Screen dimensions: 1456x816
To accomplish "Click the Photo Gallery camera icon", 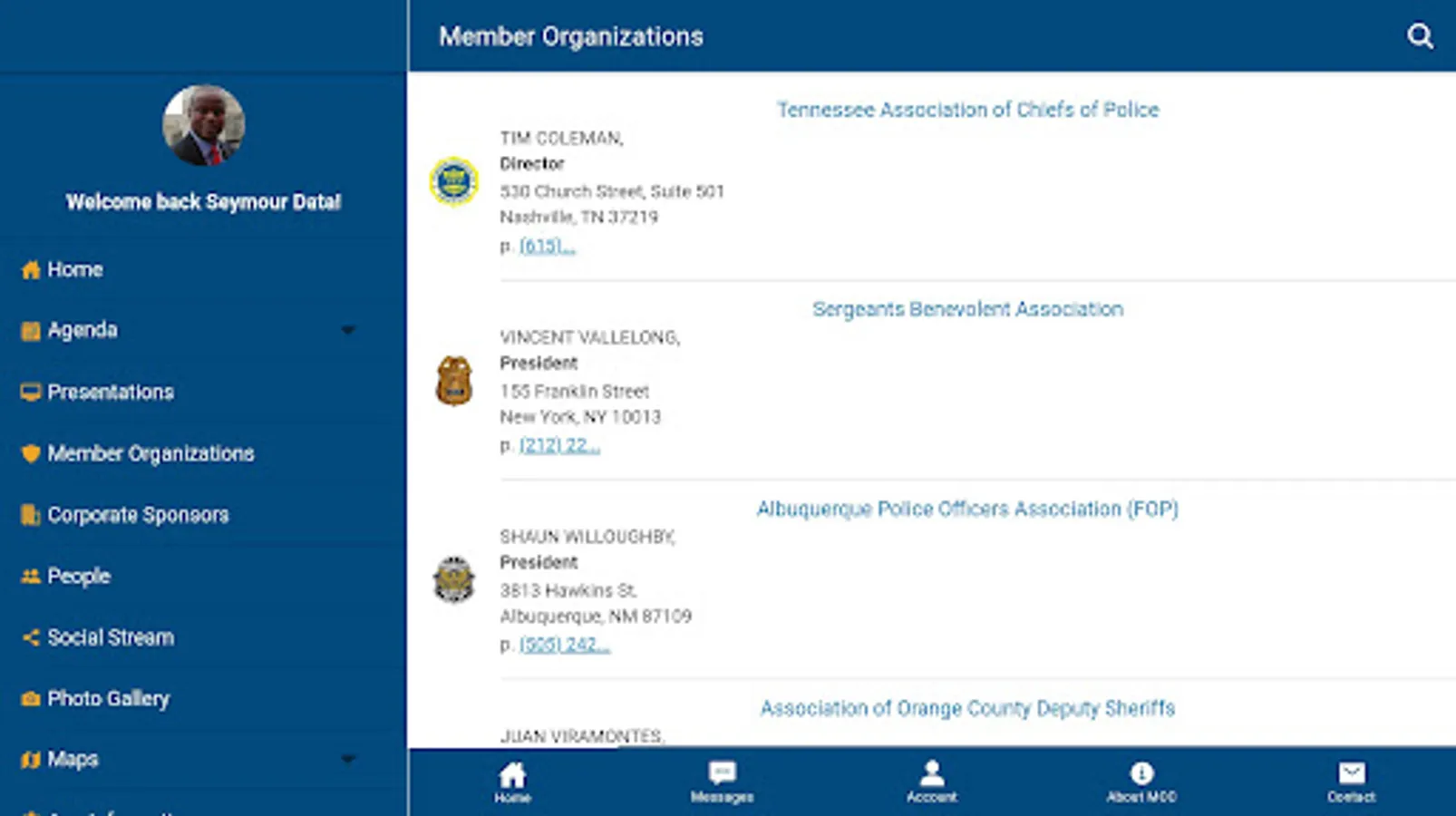I will (31, 699).
